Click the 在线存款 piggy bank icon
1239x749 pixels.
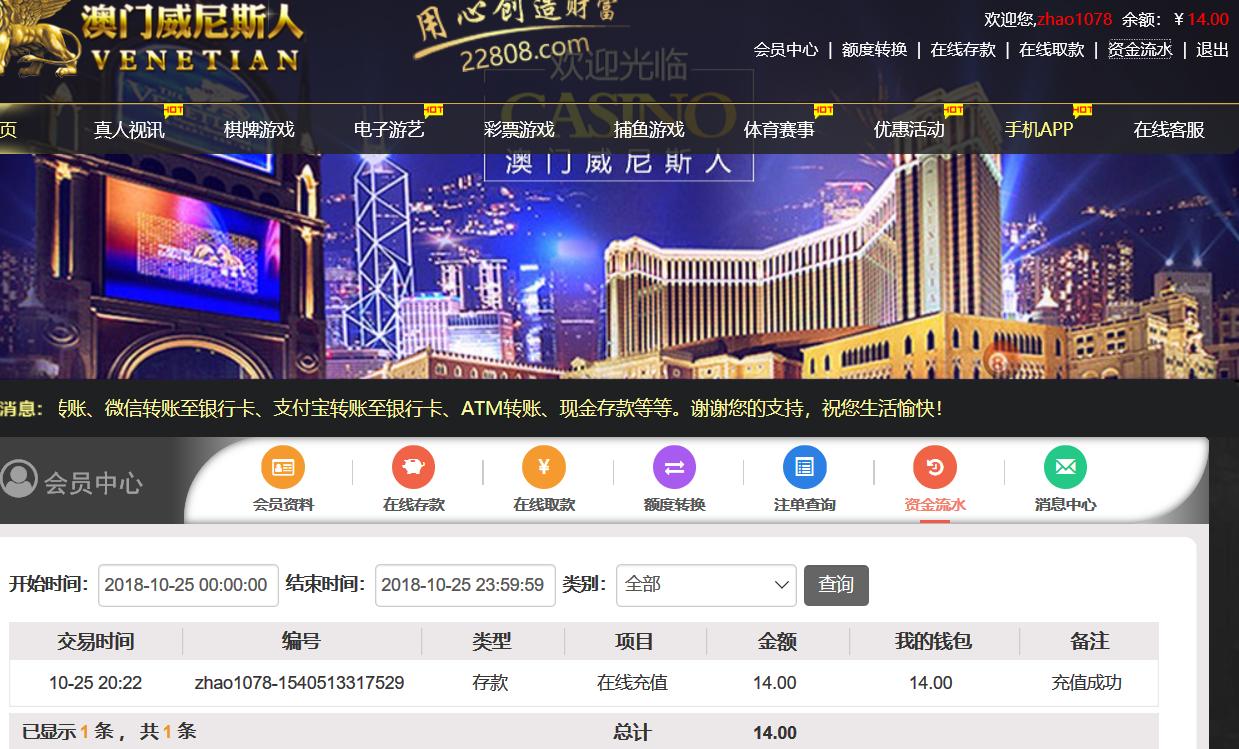coord(413,467)
